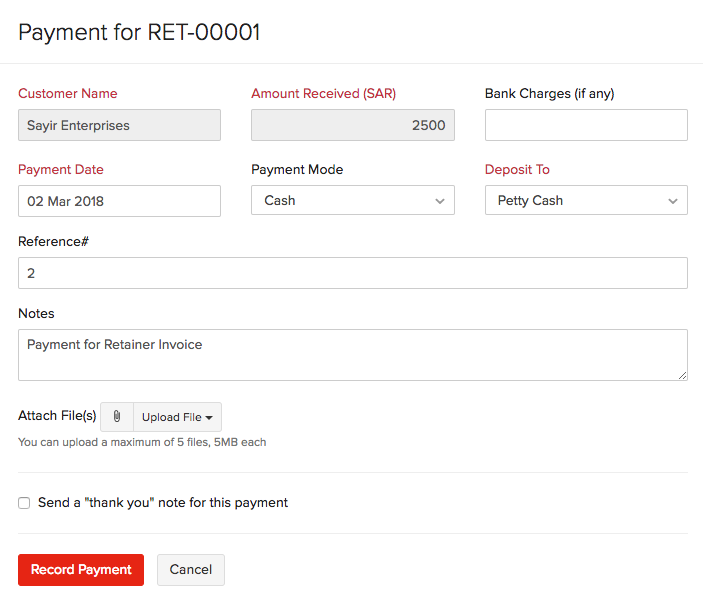
Task: Click the Amount Received field
Action: click(353, 125)
